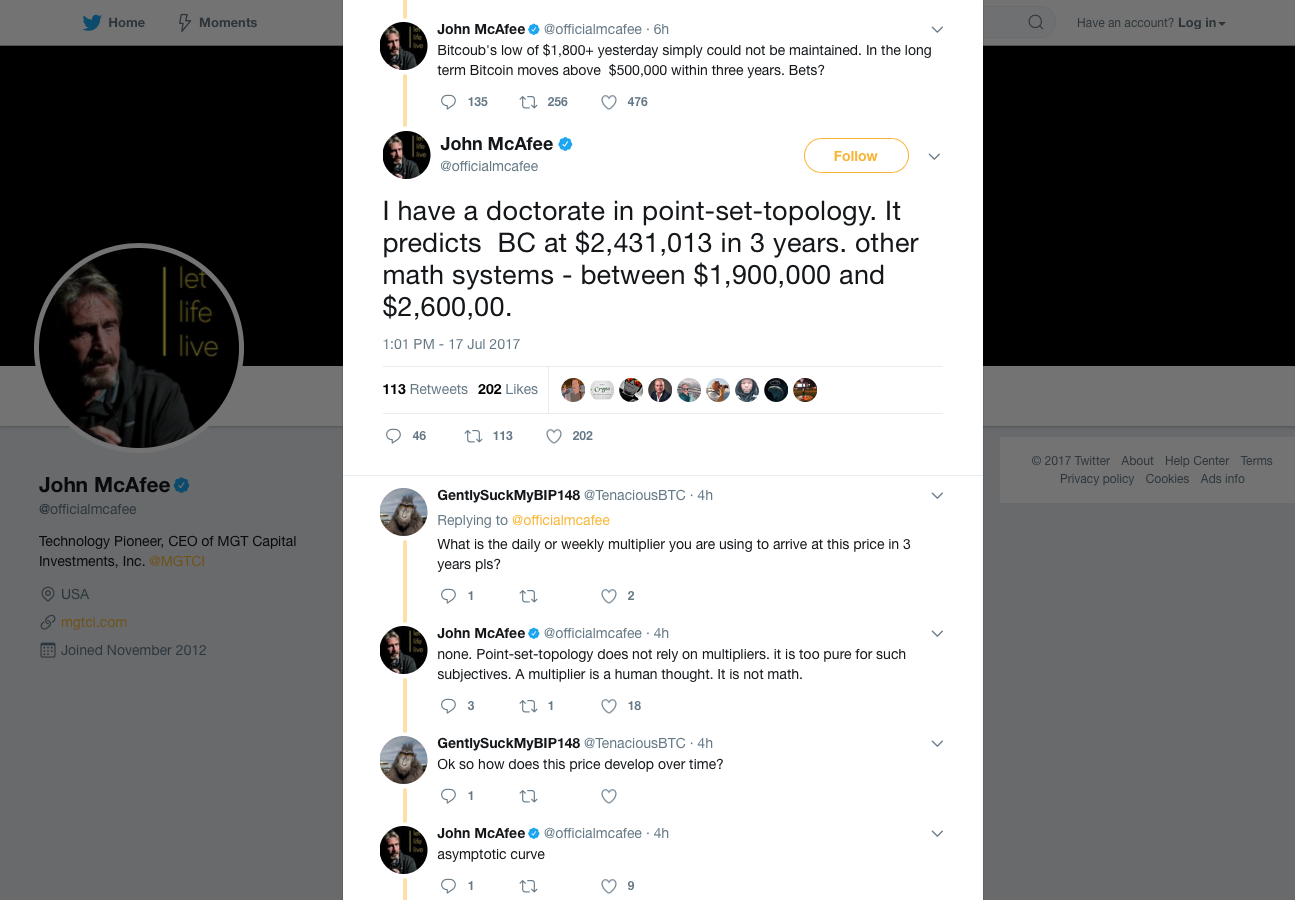Open the tweet timestamp '1:01 PM - 17 Jul 2017'
The height and width of the screenshot is (900, 1295).
pos(451,343)
